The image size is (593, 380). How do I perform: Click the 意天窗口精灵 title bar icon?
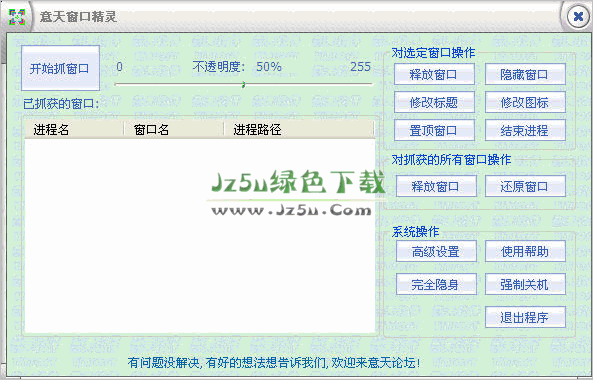17,17
